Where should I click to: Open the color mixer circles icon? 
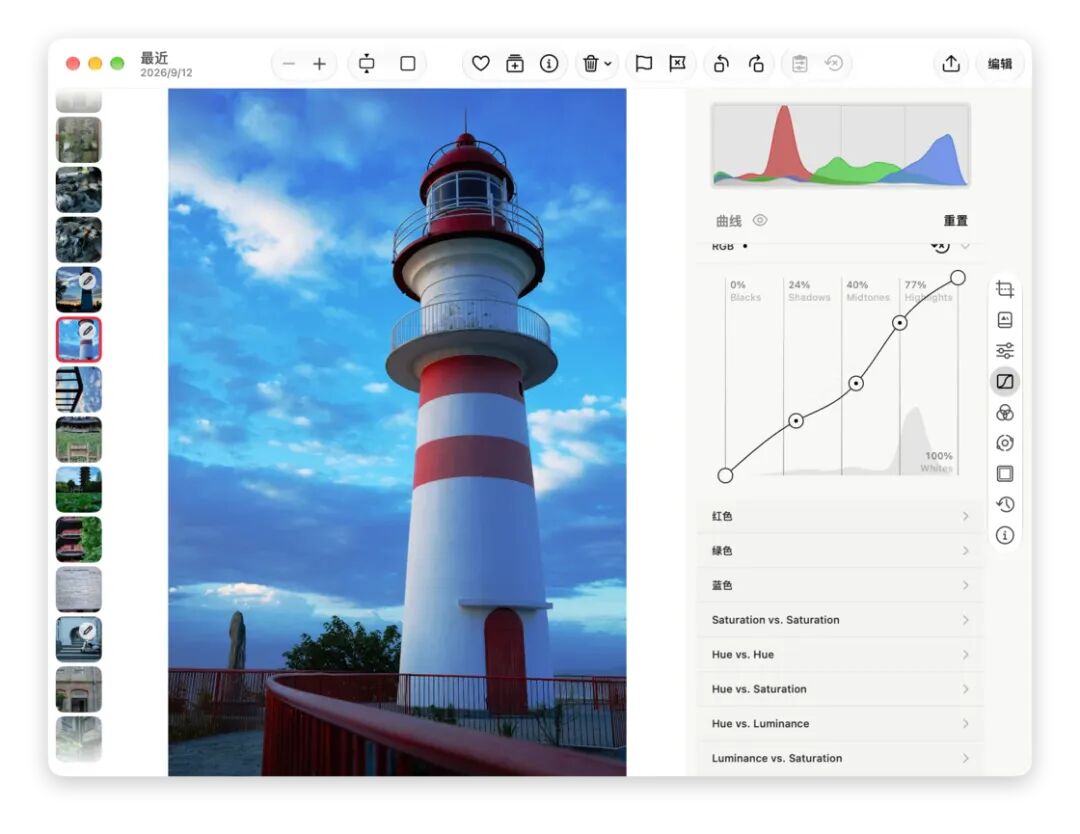tap(1005, 413)
